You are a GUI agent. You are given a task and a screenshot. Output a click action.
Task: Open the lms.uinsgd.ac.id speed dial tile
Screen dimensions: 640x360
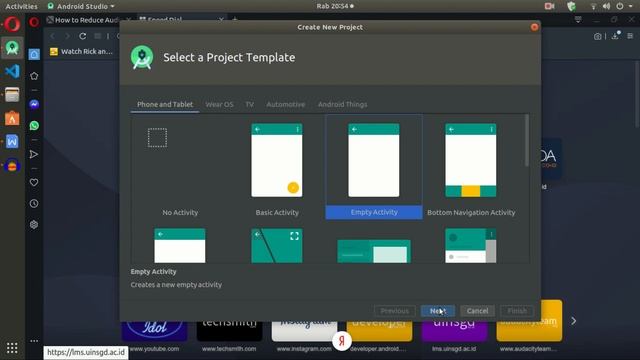click(454, 331)
